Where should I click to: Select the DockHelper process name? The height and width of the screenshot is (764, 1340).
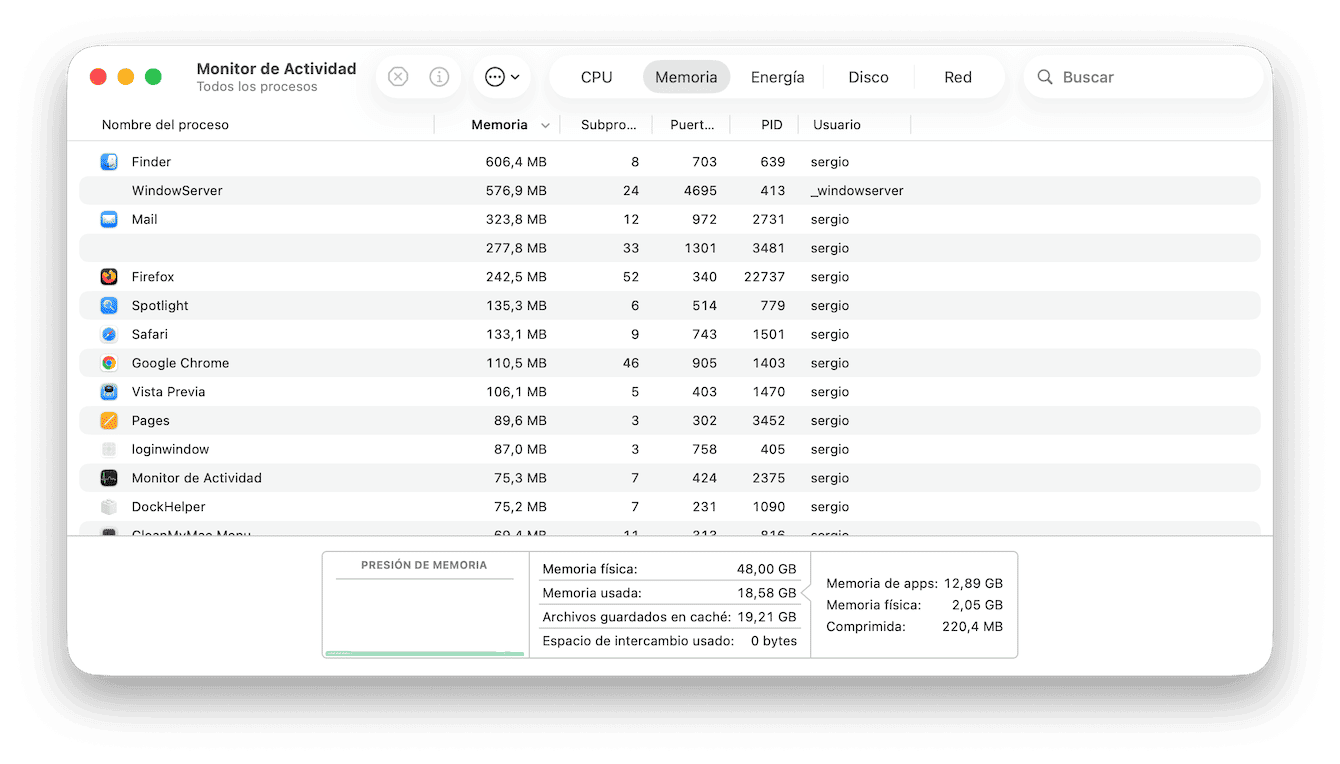[168, 507]
